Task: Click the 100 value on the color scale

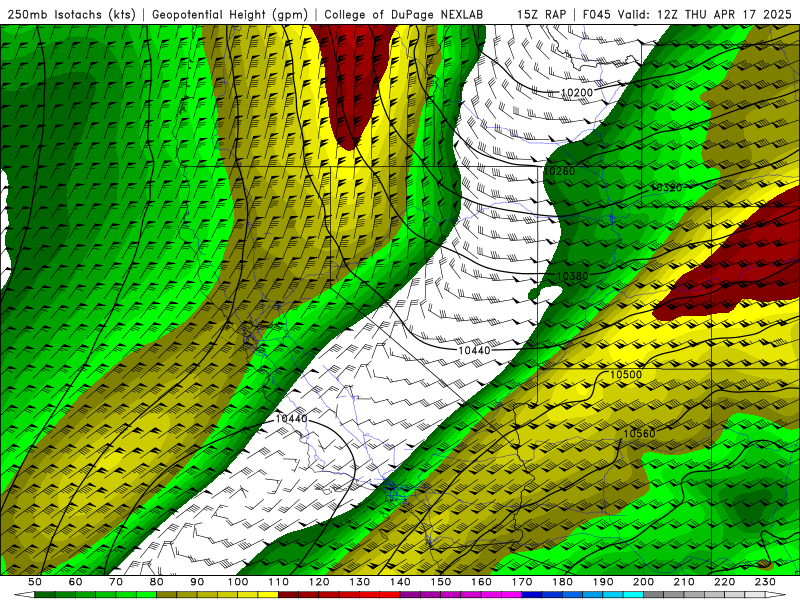Action: click(238, 582)
